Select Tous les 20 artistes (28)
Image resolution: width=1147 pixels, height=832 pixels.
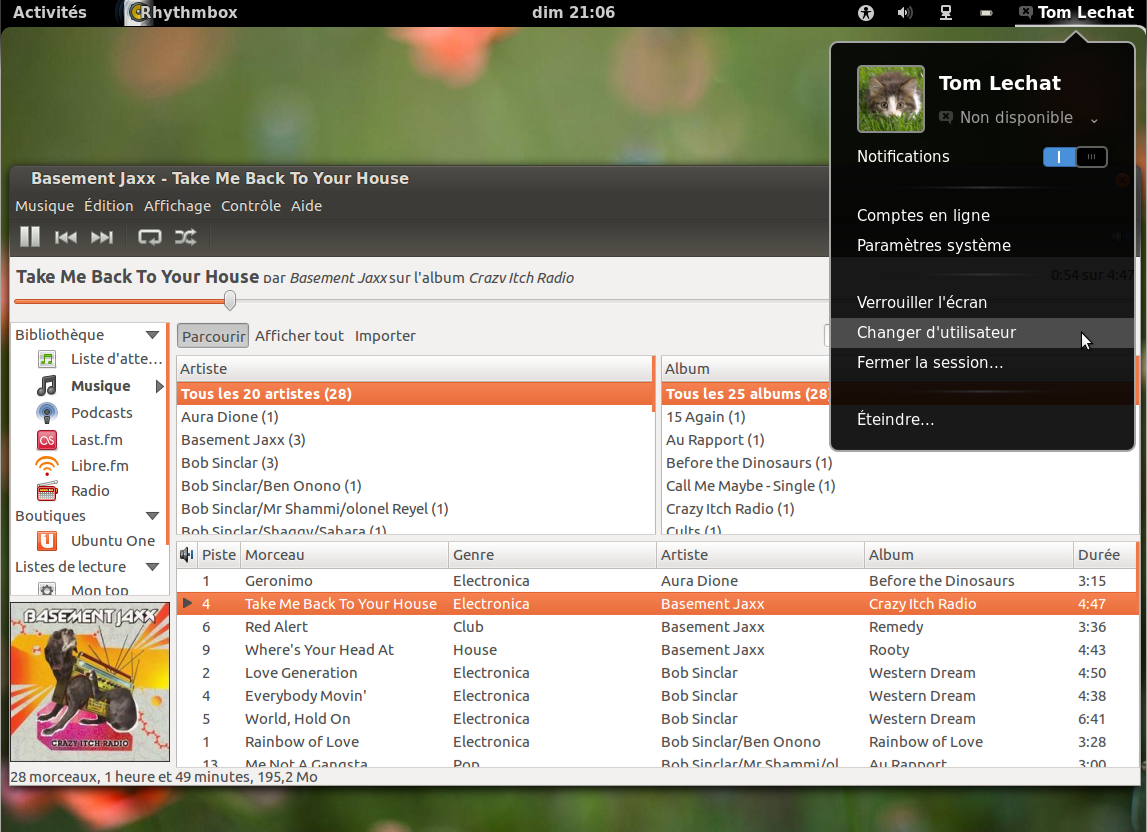click(415, 394)
